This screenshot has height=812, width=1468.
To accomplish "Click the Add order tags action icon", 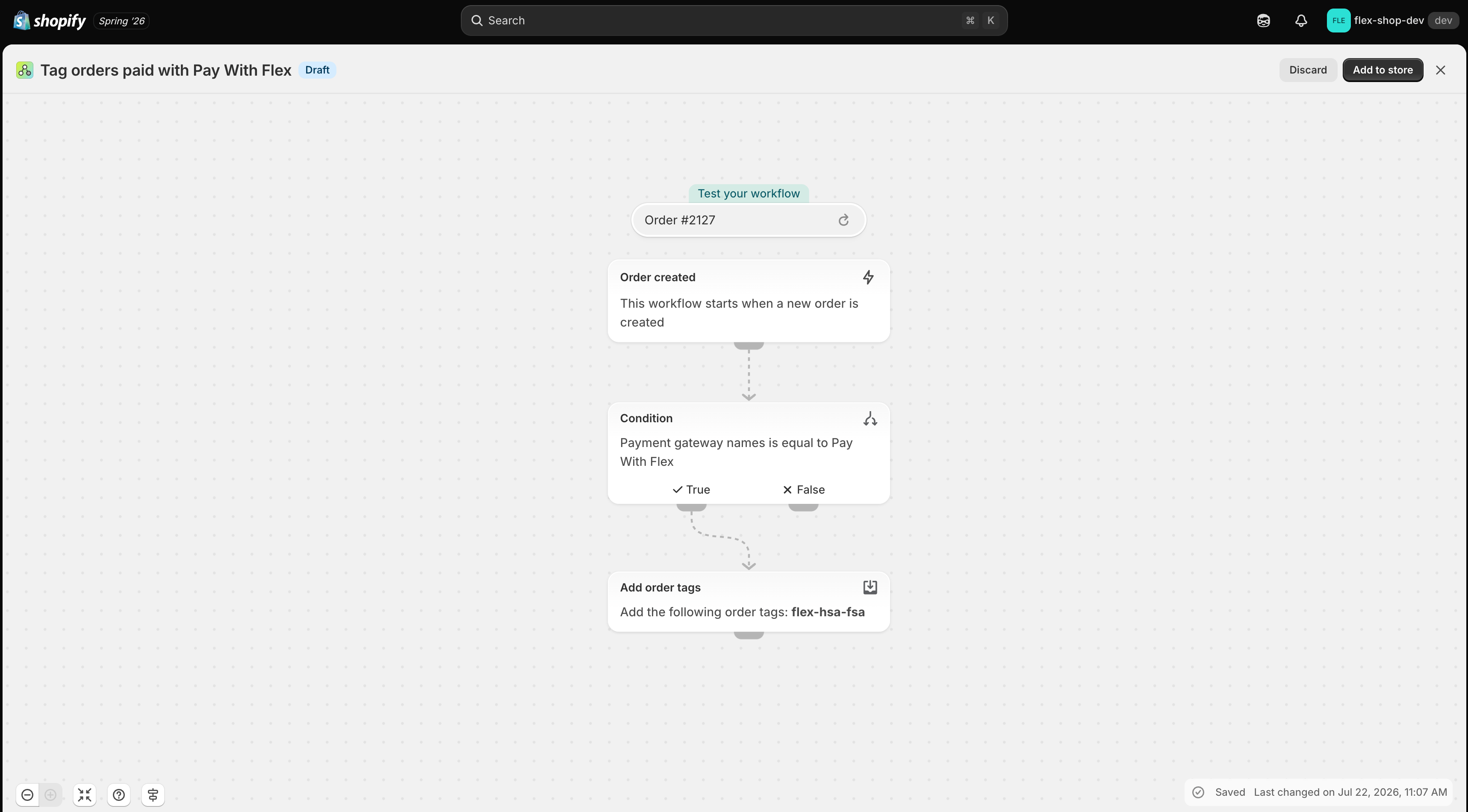I will (x=870, y=588).
